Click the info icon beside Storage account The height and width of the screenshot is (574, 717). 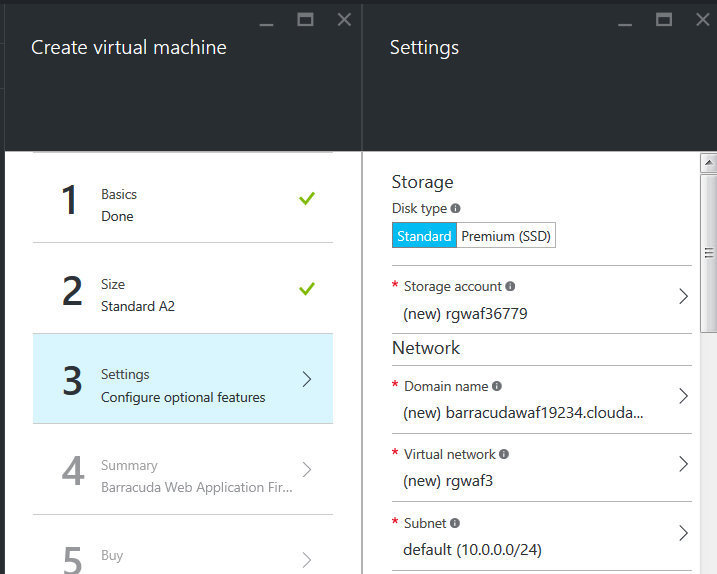coord(510,286)
